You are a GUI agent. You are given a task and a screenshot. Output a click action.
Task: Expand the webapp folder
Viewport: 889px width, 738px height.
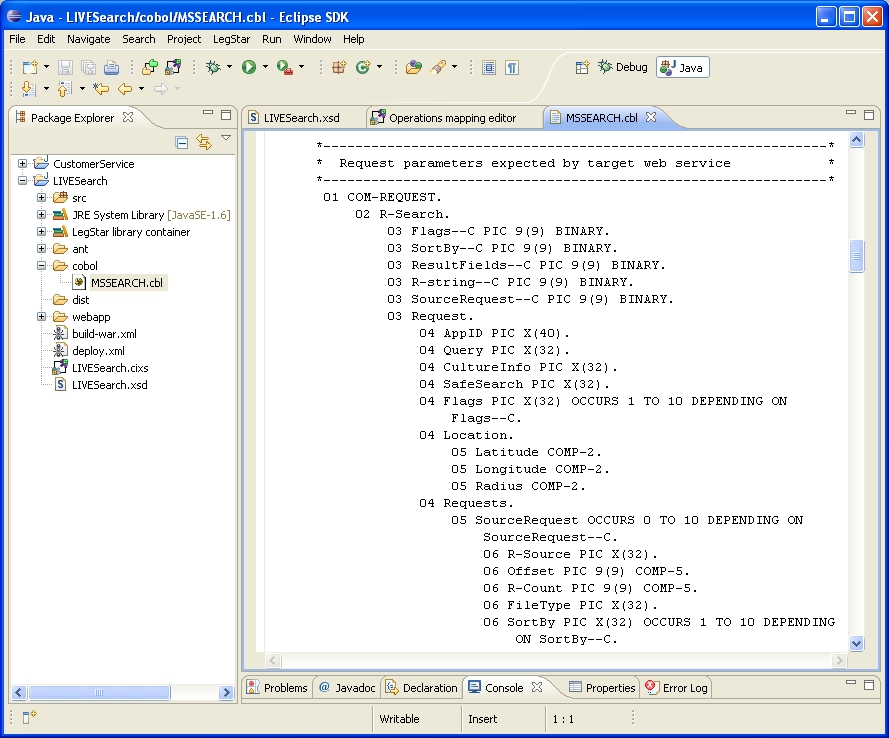(x=41, y=316)
